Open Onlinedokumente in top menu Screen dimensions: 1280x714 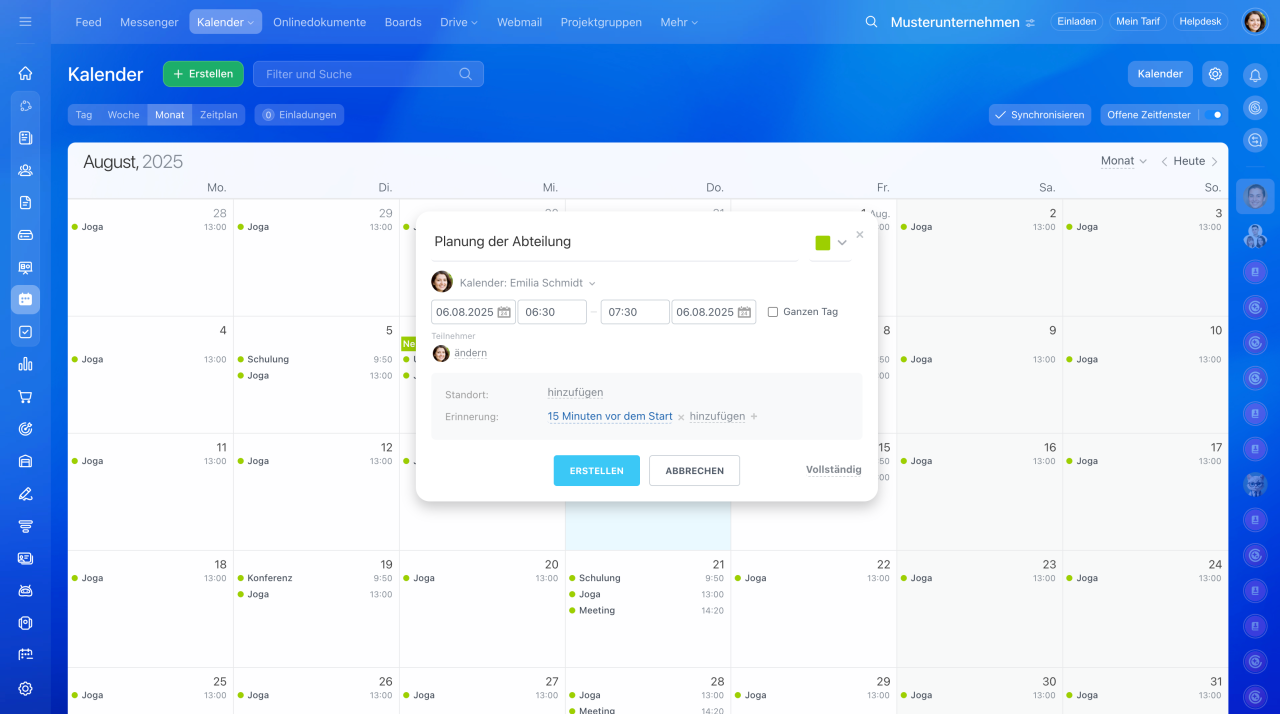coord(319,22)
